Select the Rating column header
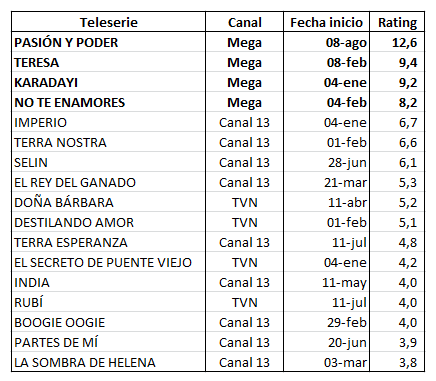436x381 pixels. [x=397, y=22]
